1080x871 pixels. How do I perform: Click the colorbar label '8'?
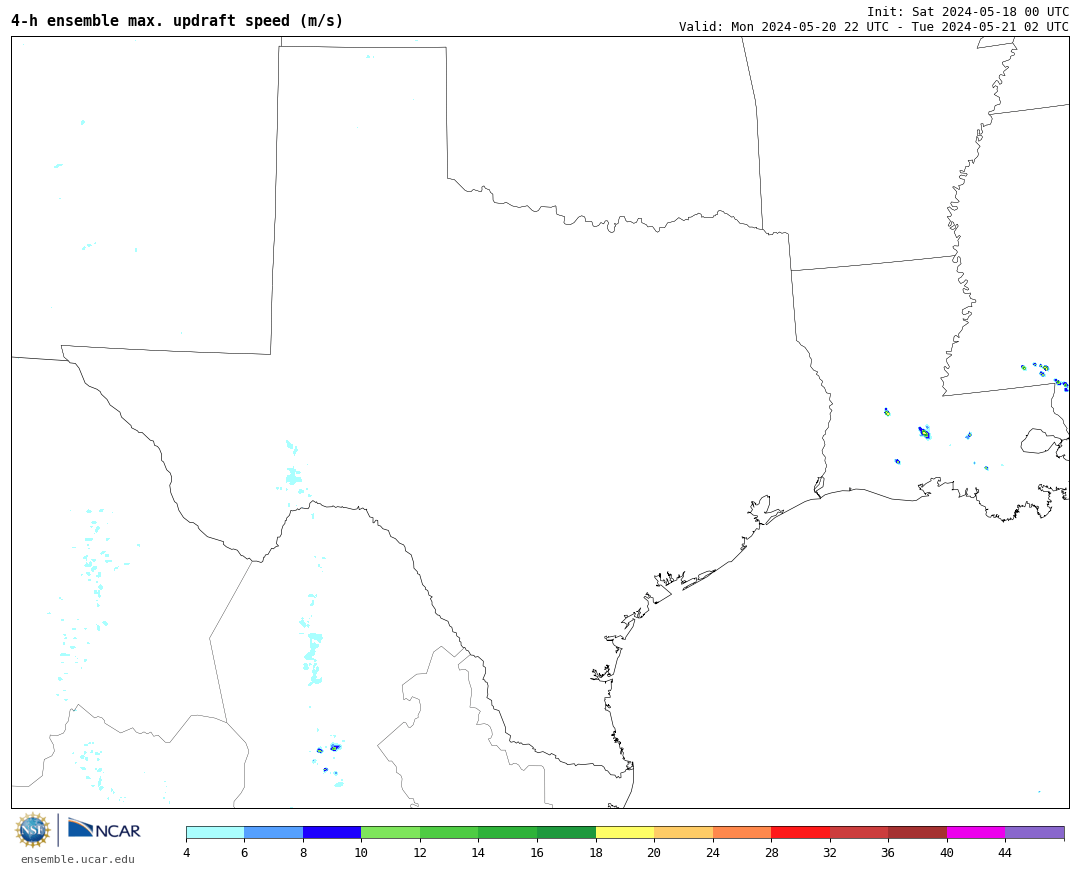click(x=303, y=852)
